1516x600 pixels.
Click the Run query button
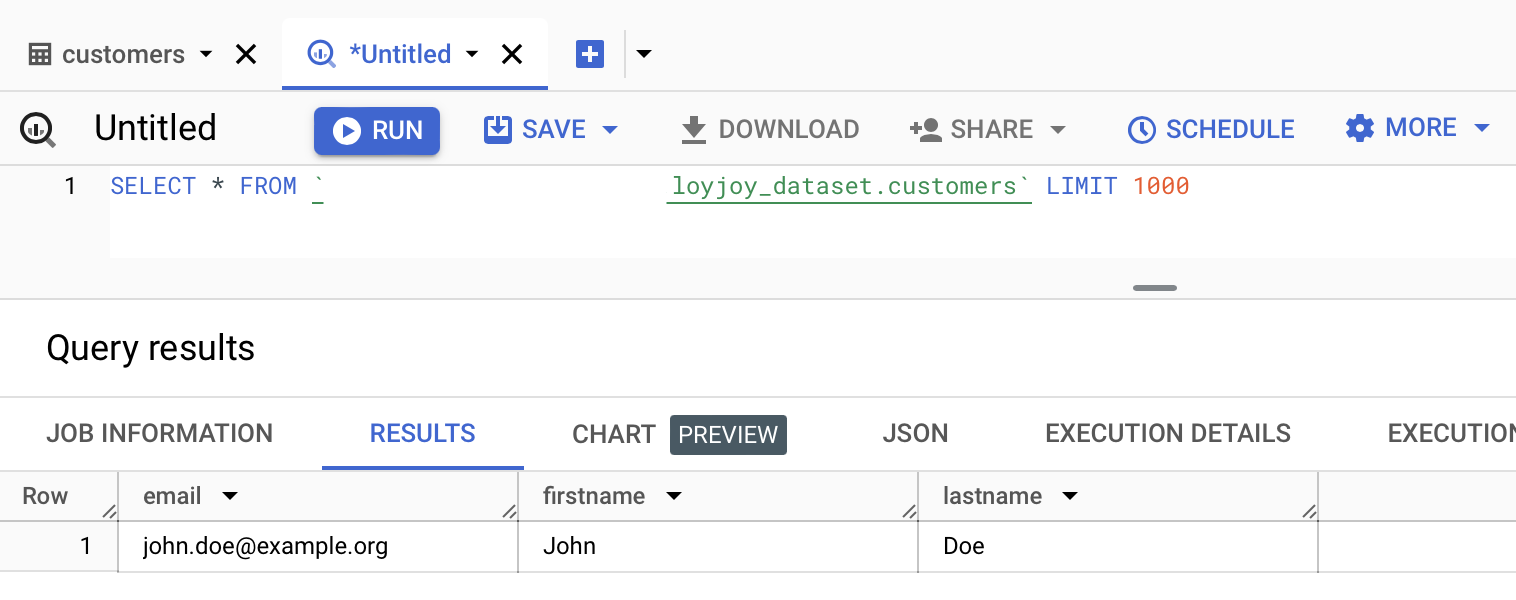(377, 131)
